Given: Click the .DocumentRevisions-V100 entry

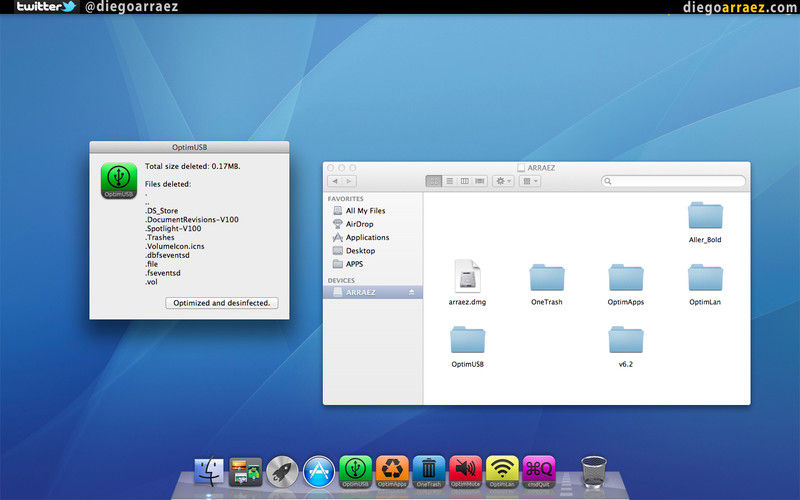Looking at the screenshot, I should tap(191, 219).
